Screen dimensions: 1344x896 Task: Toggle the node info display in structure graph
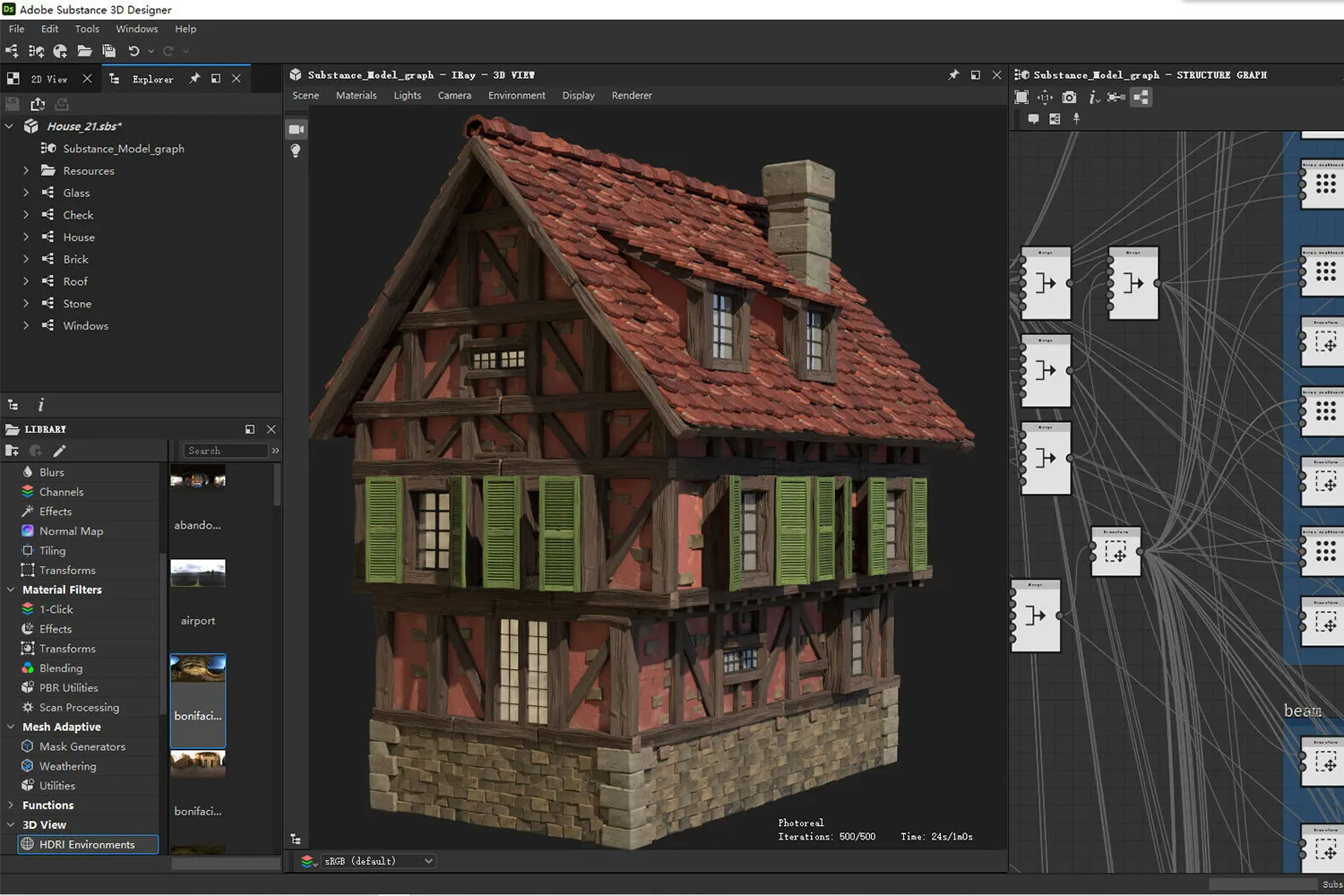pyautogui.click(x=1091, y=97)
